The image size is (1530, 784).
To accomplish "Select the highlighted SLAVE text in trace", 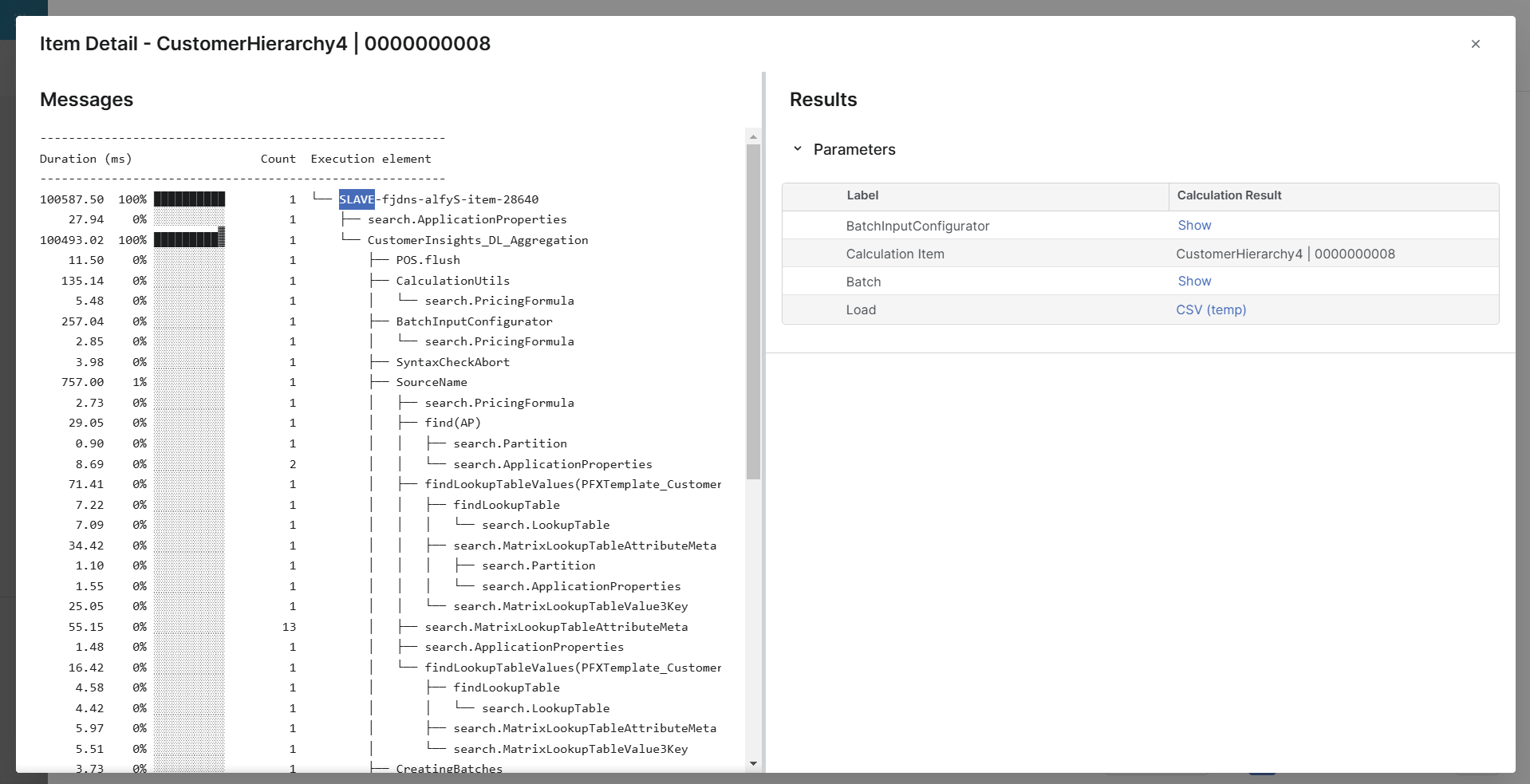I will (x=356, y=199).
